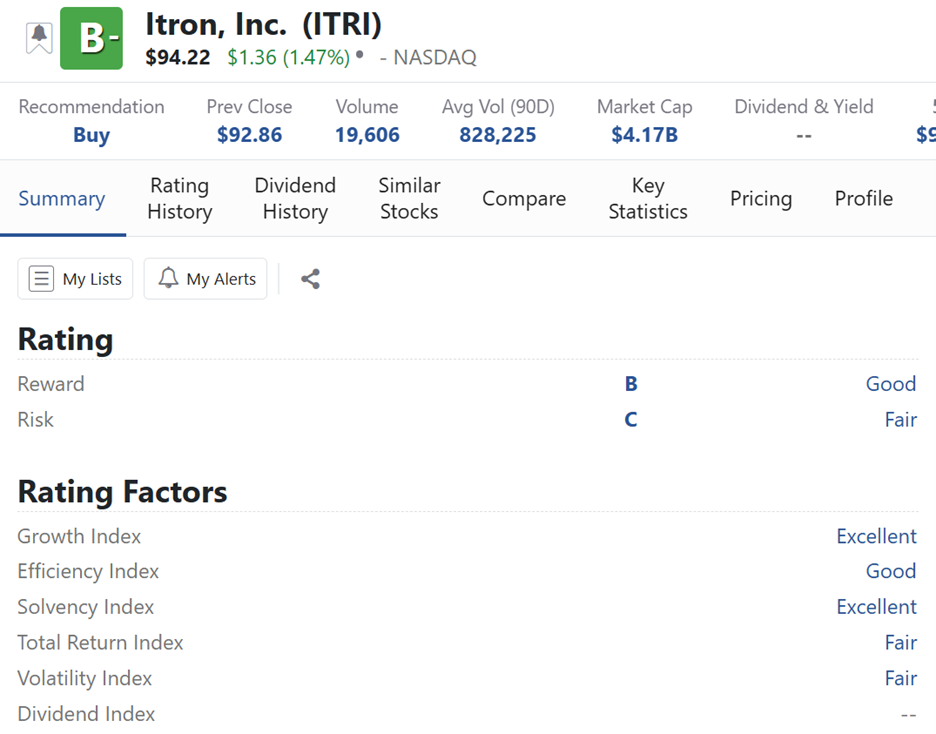Click the share icon

pos(310,279)
